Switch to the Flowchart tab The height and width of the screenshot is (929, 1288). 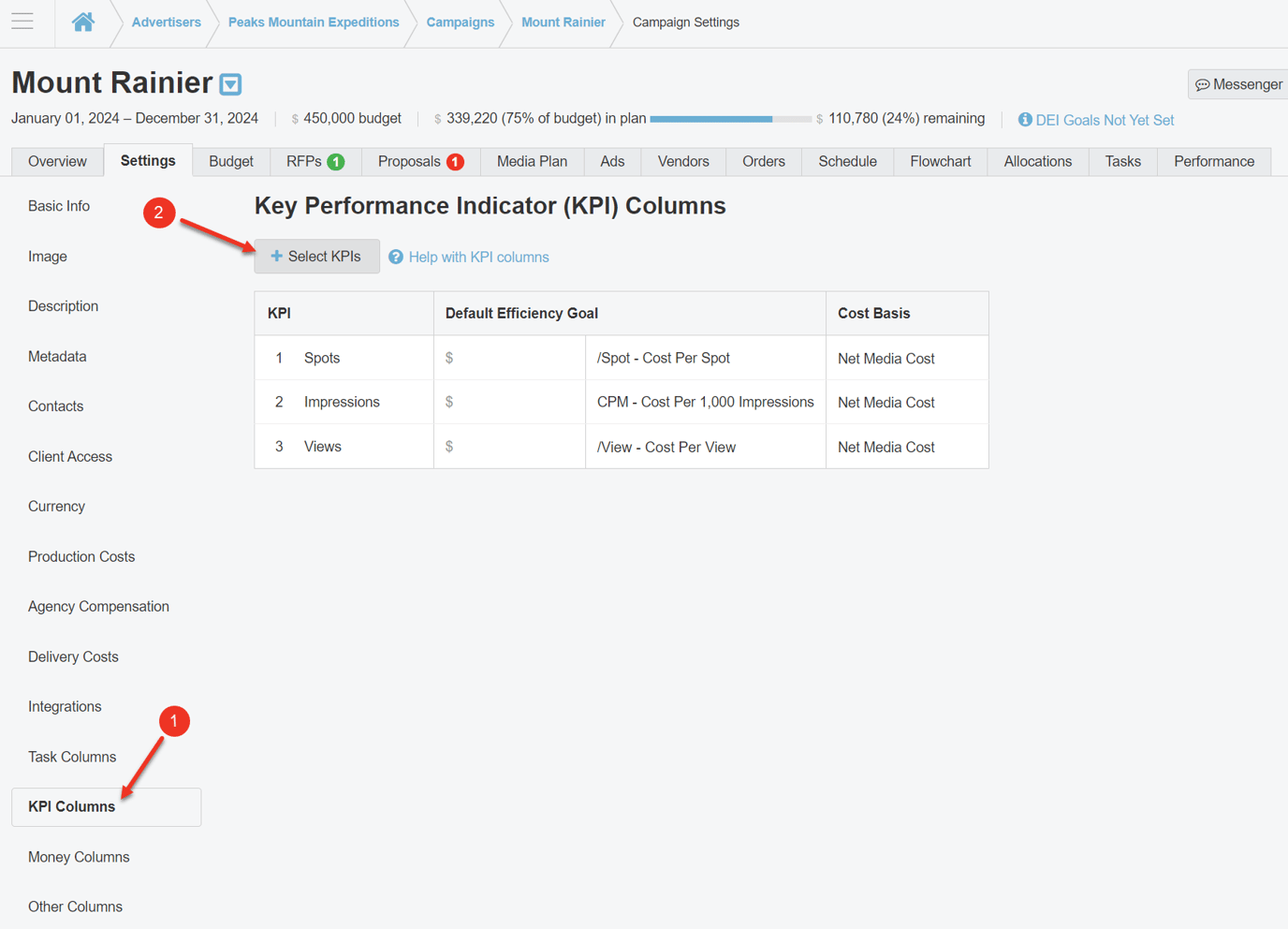[940, 161]
